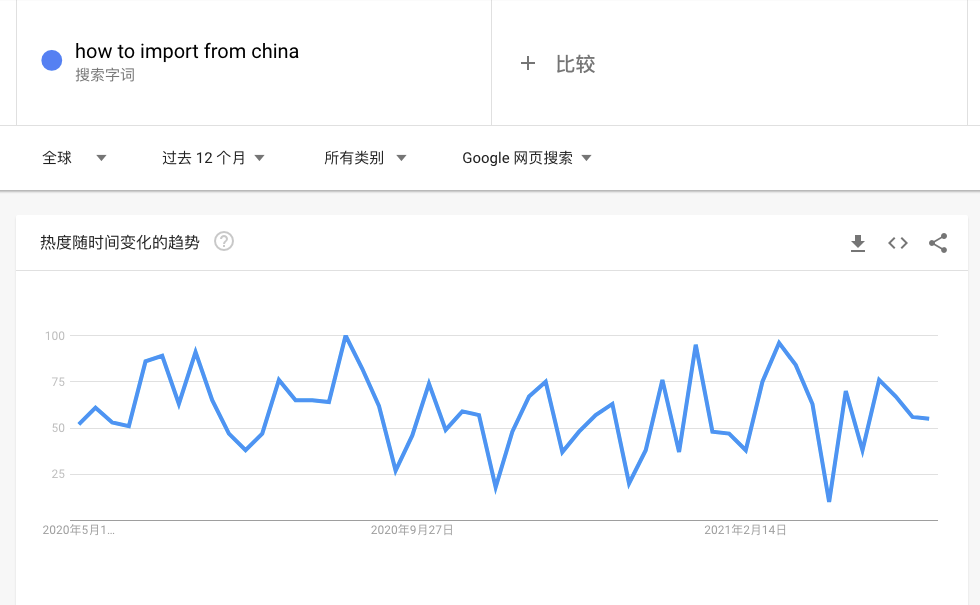
Task: Share the trends chart via share icon
Action: [937, 242]
